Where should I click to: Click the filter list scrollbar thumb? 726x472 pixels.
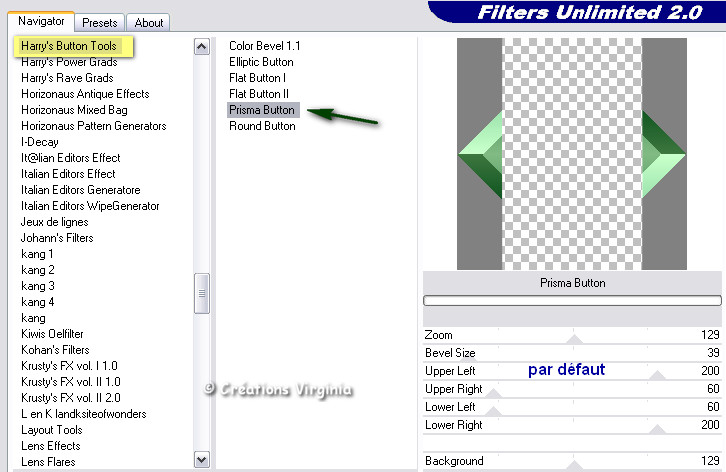pos(201,293)
